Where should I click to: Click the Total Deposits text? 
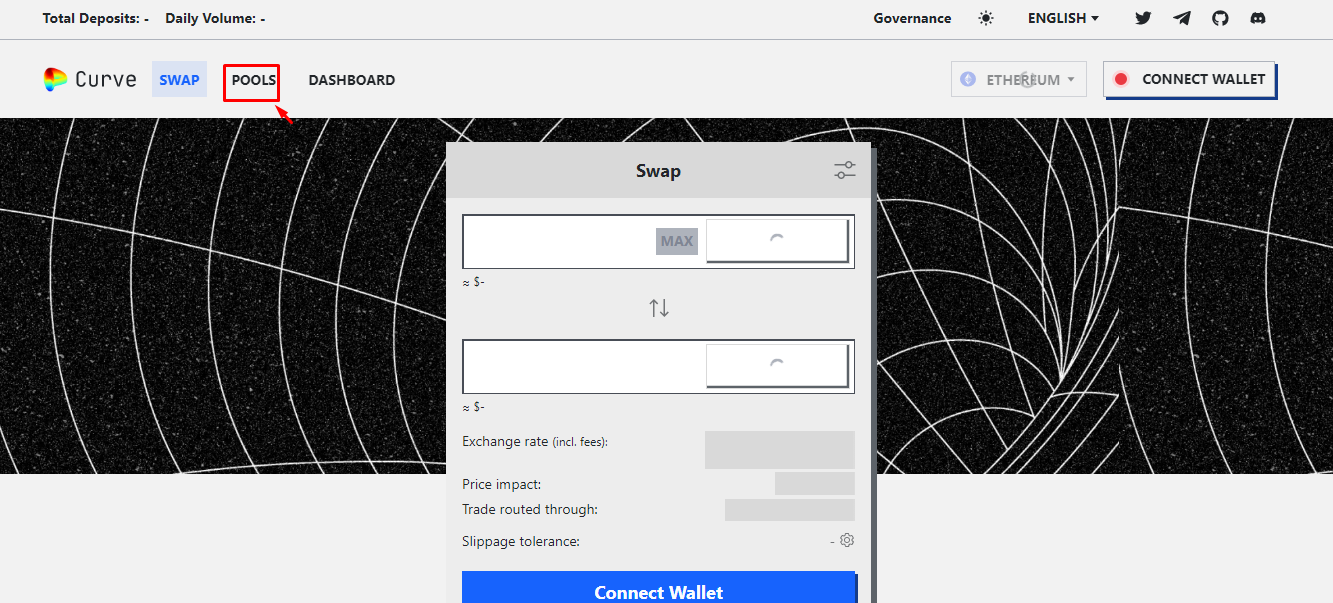tap(96, 18)
